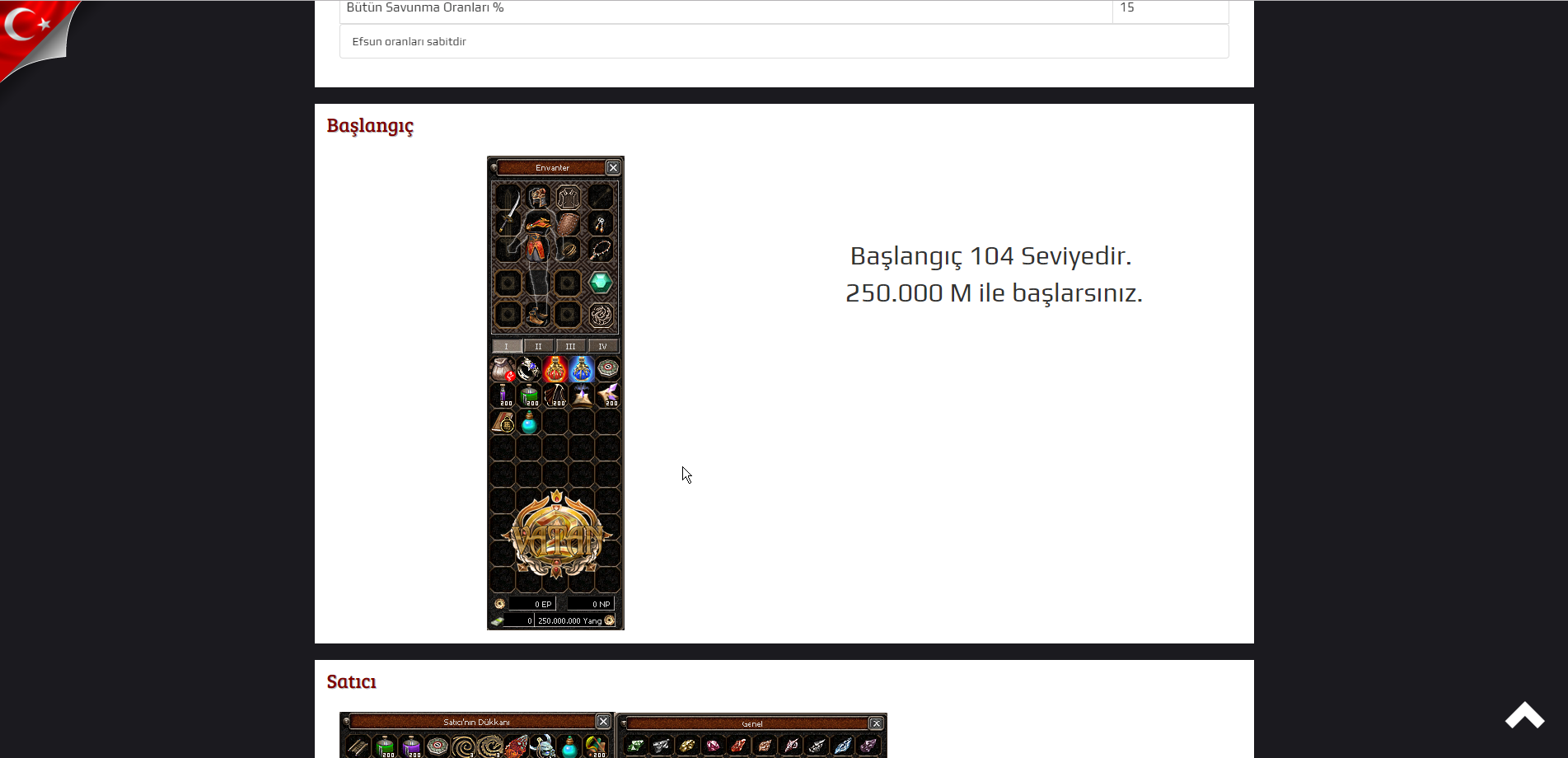Select the purple crystal shard stack in Envanter
This screenshot has width=1568, height=758.
(608, 395)
